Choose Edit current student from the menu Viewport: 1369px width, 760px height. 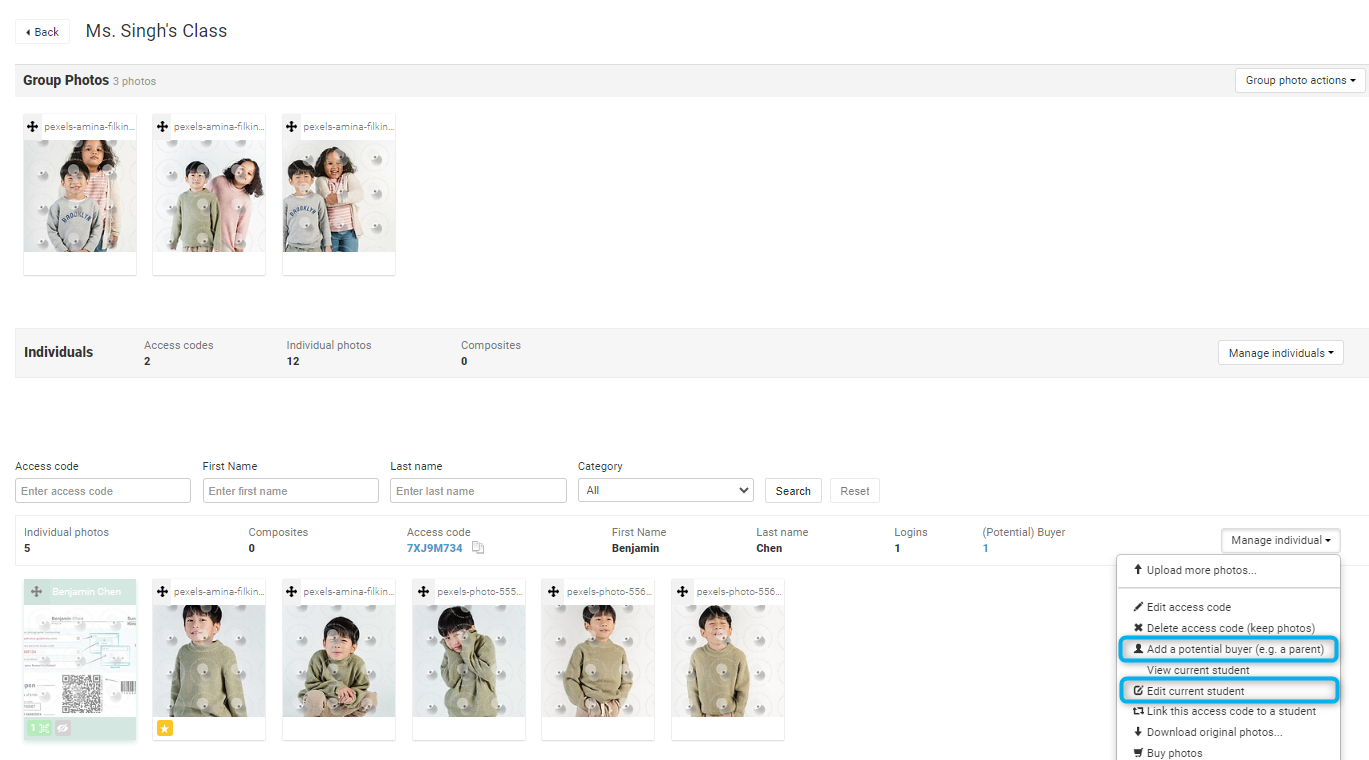coord(1228,691)
